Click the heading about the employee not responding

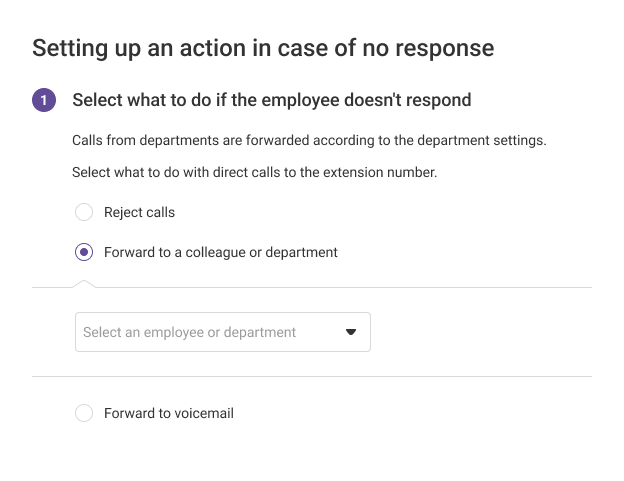271,100
